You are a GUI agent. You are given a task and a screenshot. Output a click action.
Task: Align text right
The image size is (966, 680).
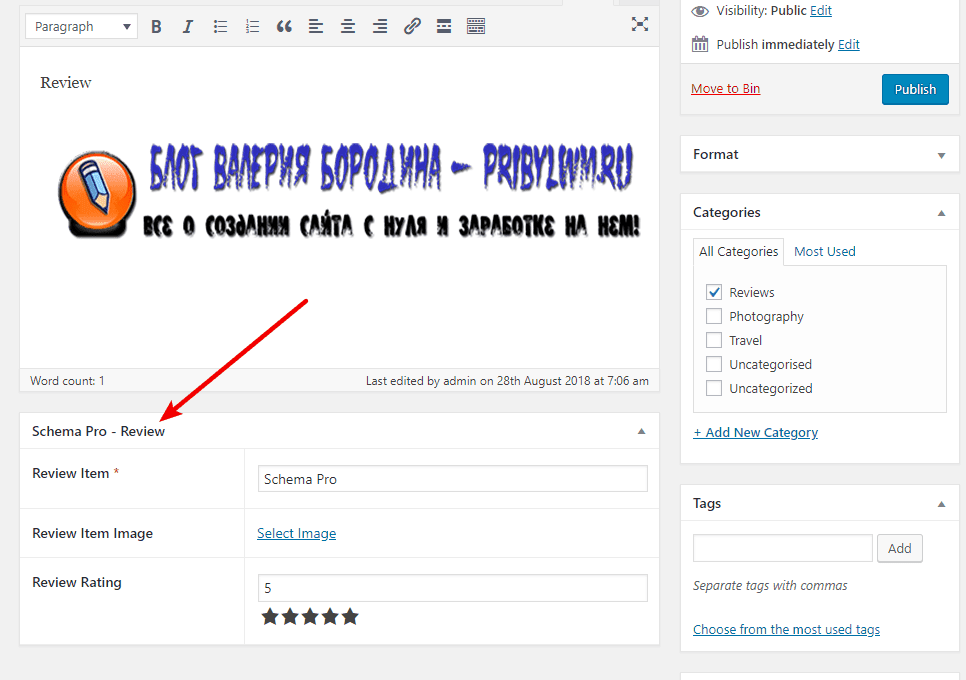(x=380, y=26)
